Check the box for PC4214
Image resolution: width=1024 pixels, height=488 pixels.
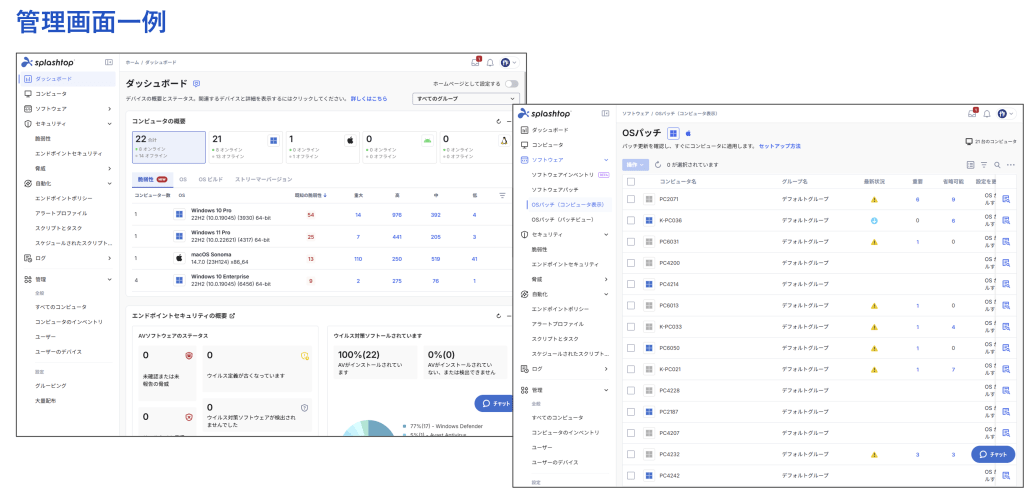point(631,284)
